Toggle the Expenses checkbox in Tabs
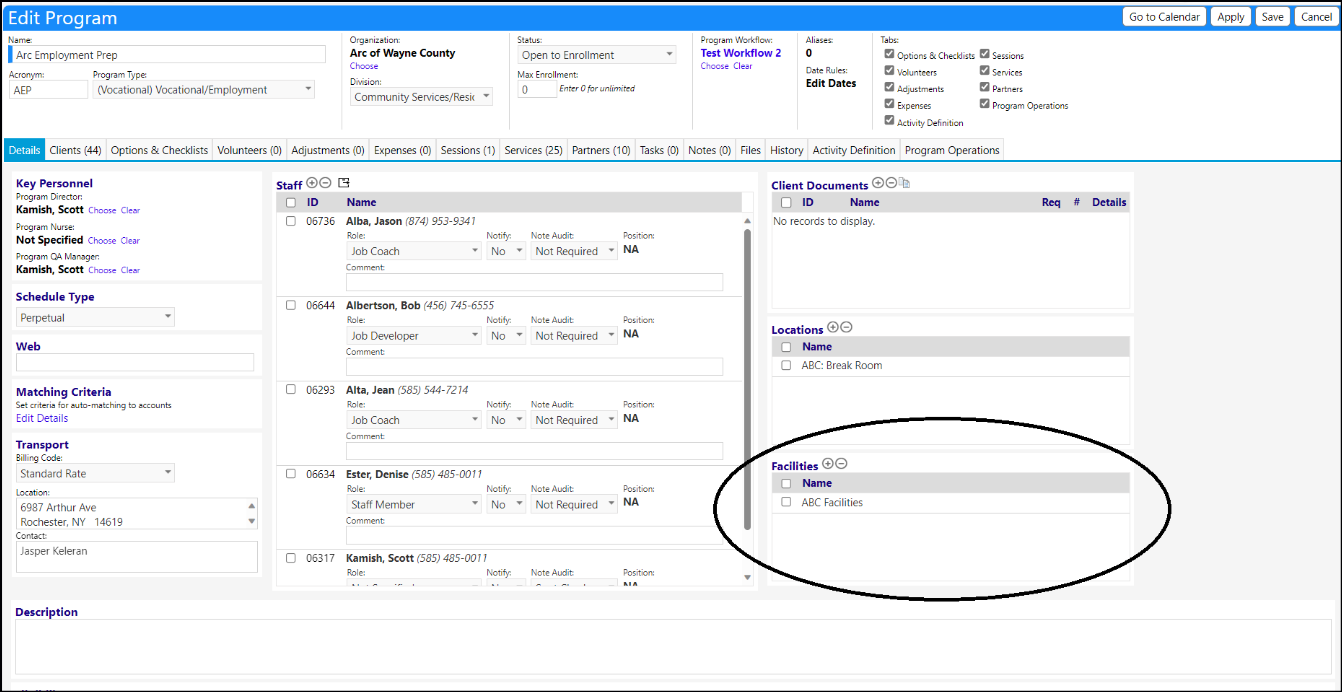 (x=890, y=104)
